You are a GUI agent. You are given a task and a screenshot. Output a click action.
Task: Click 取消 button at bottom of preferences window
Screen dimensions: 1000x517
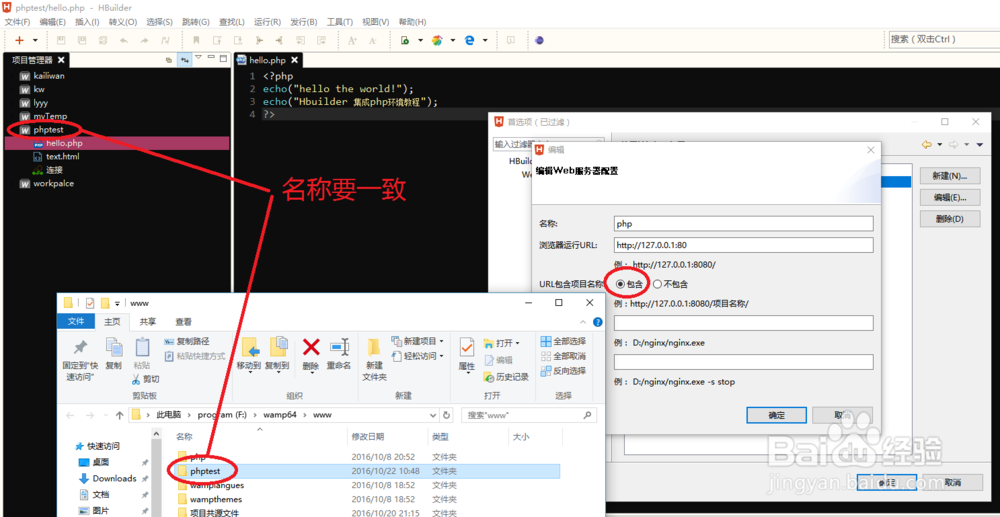(x=951, y=483)
